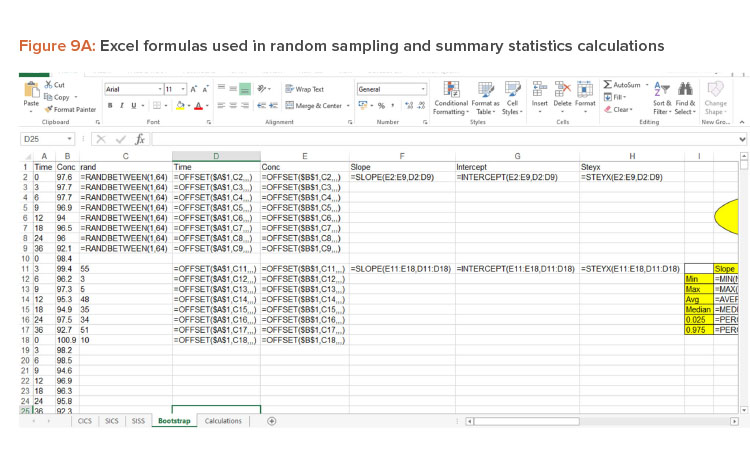Toggle underline formatting
The height and width of the screenshot is (450, 750).
tap(133, 106)
